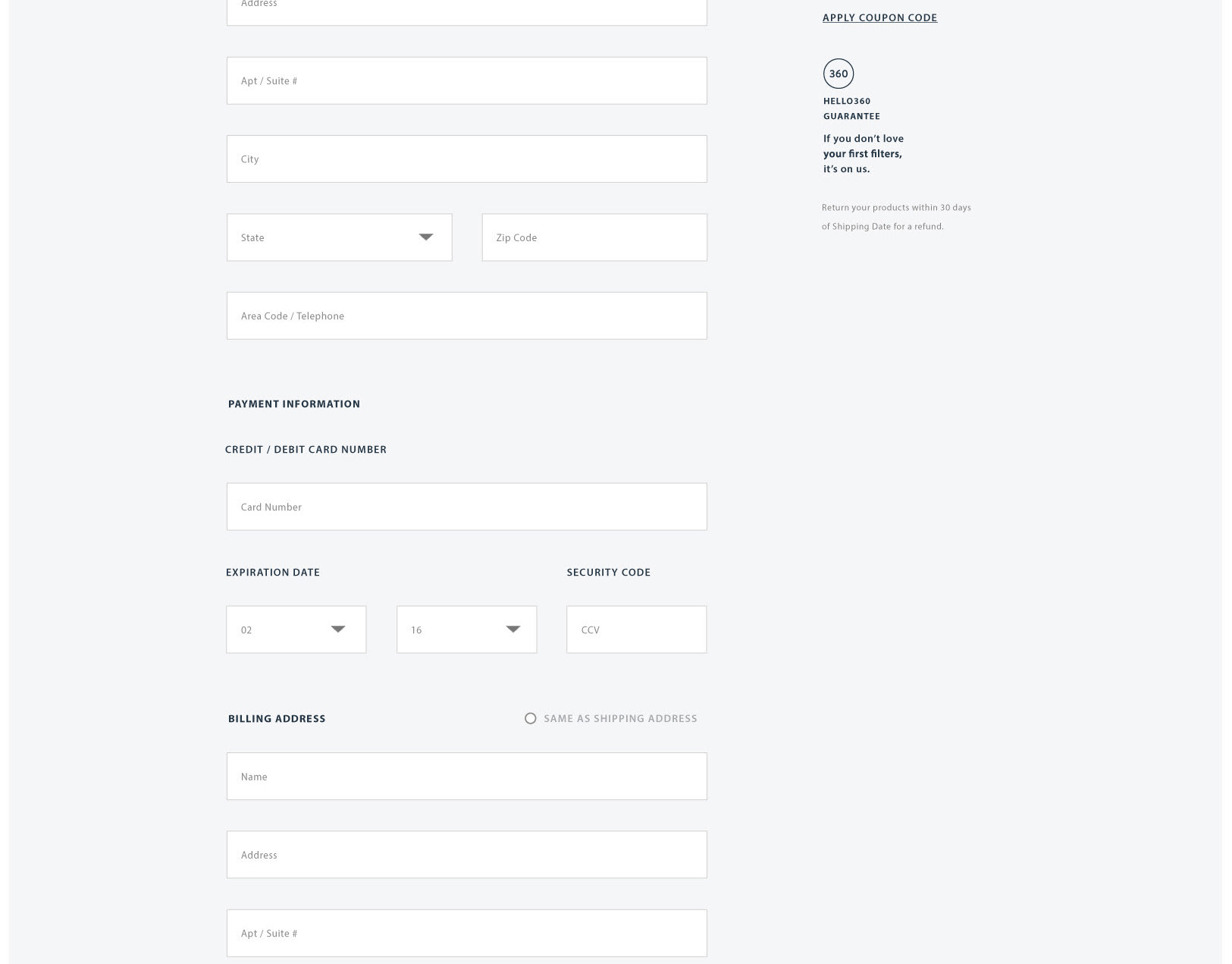Image resolution: width=1232 pixels, height=964 pixels.
Task: Click the Zip Code field
Action: coord(594,237)
